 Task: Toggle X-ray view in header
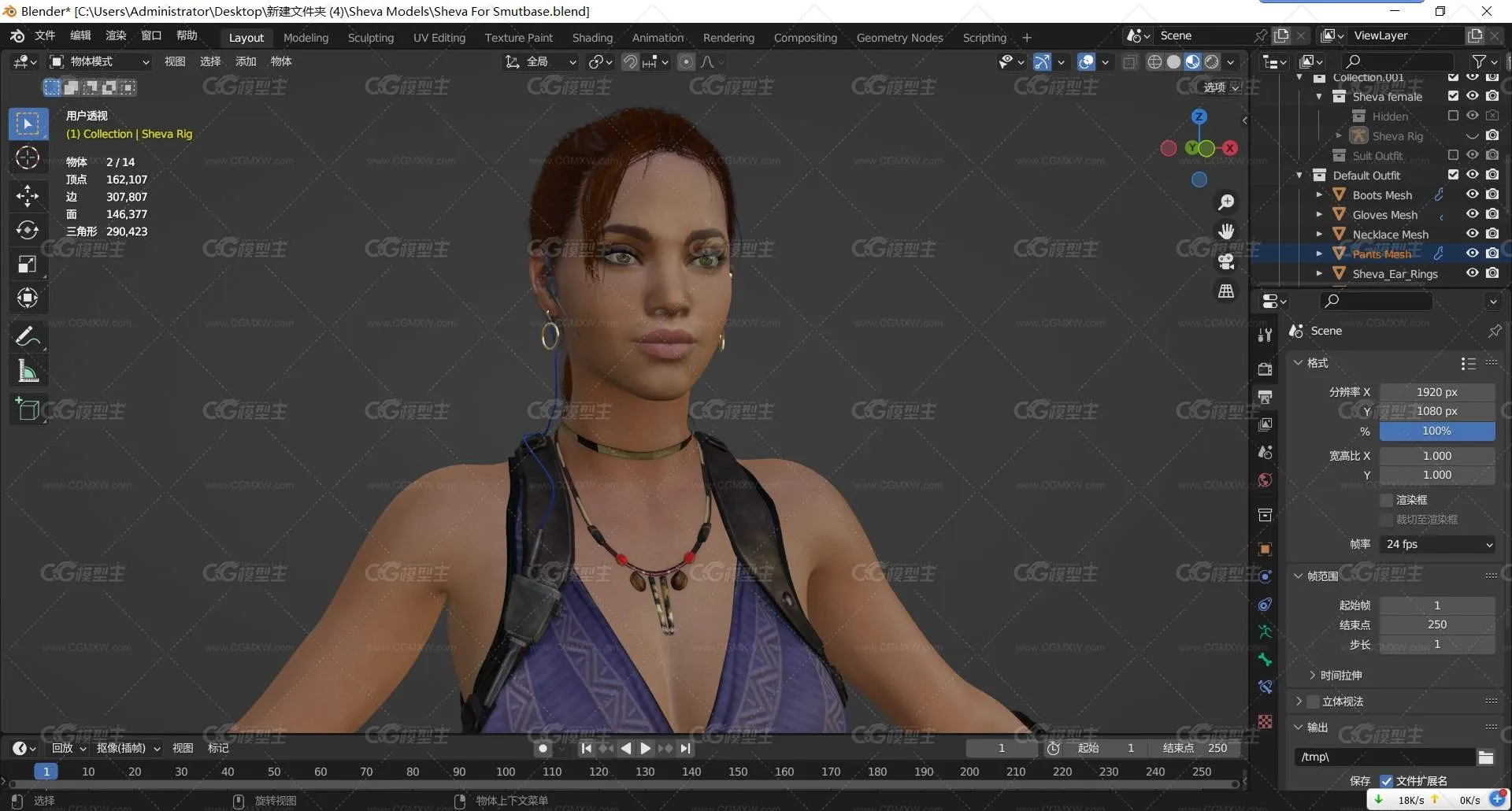pyautogui.click(x=1129, y=61)
